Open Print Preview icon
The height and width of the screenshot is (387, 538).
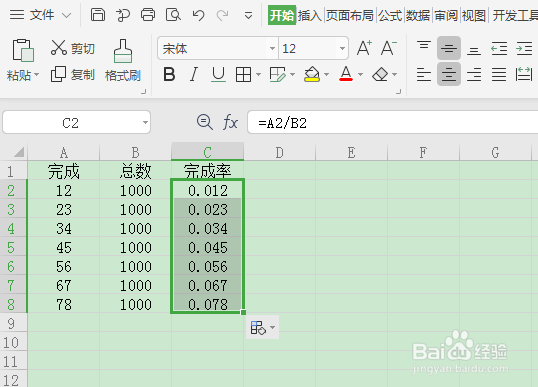173,15
